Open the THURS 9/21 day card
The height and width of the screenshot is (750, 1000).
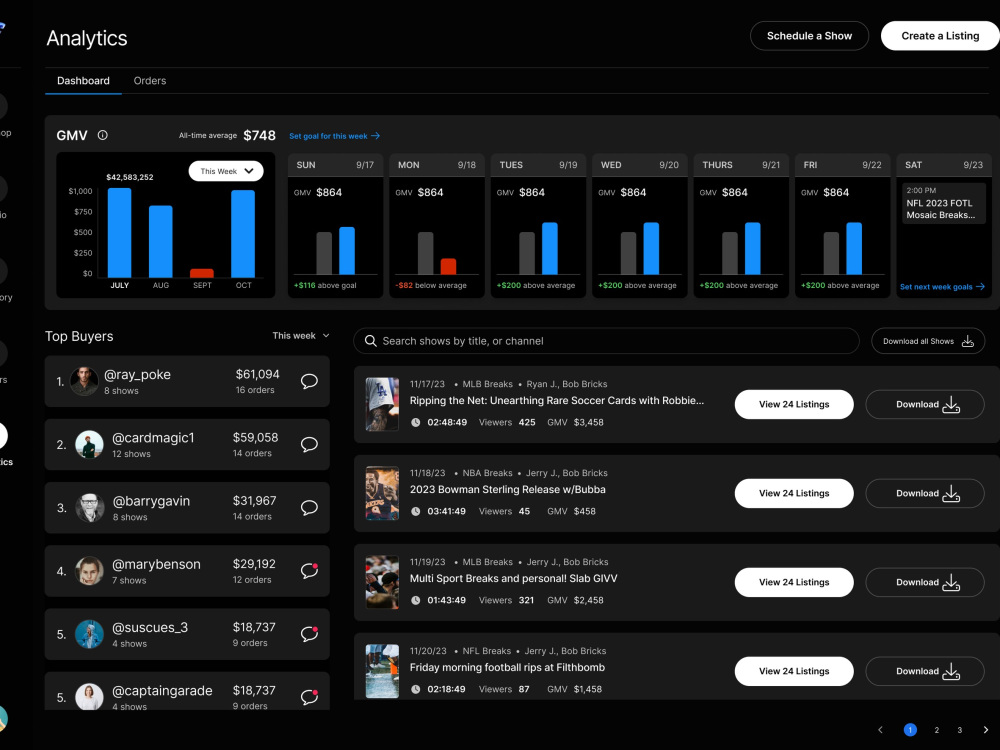(741, 226)
